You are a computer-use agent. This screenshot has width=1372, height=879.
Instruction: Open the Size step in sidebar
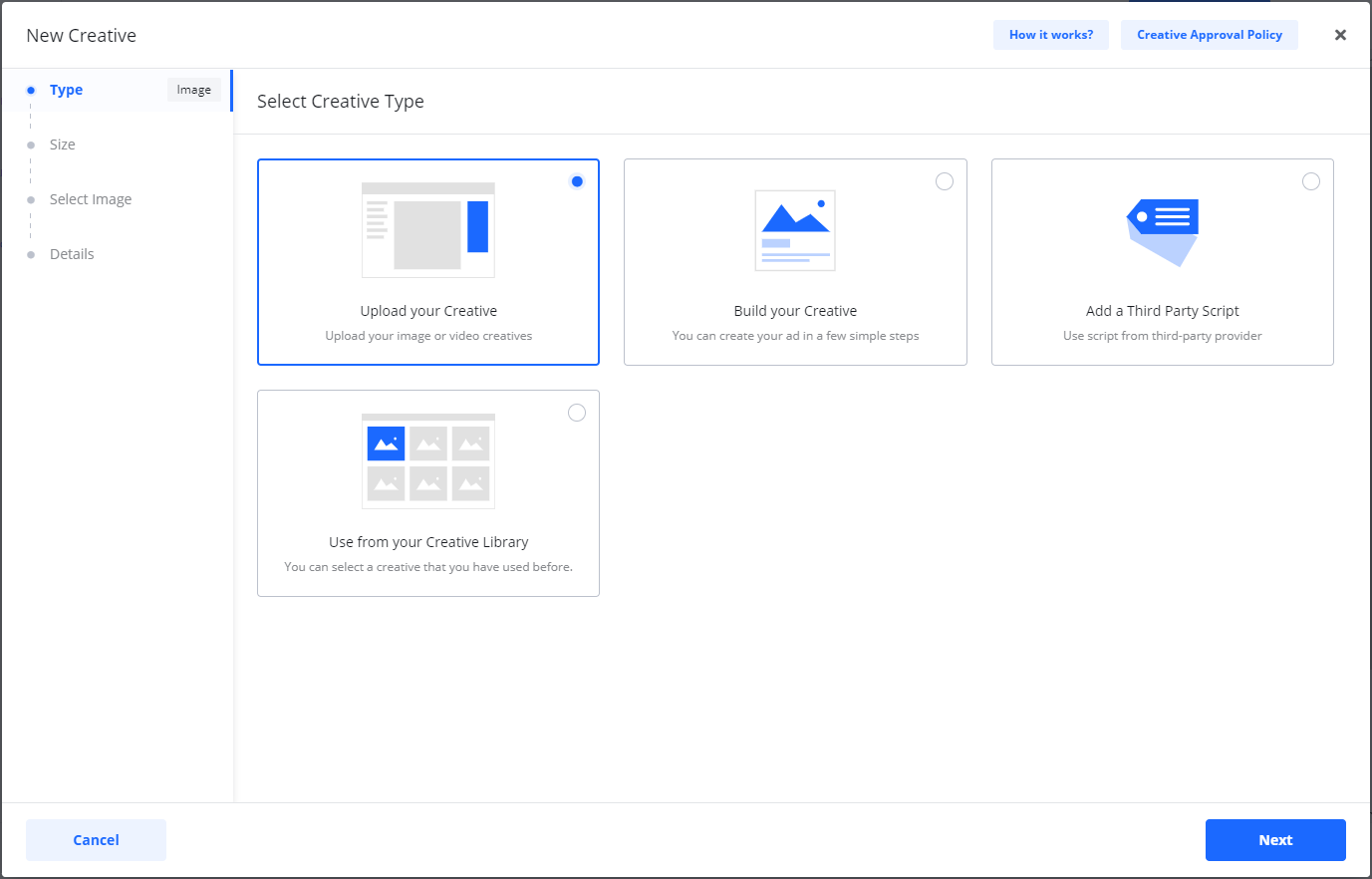pos(63,145)
